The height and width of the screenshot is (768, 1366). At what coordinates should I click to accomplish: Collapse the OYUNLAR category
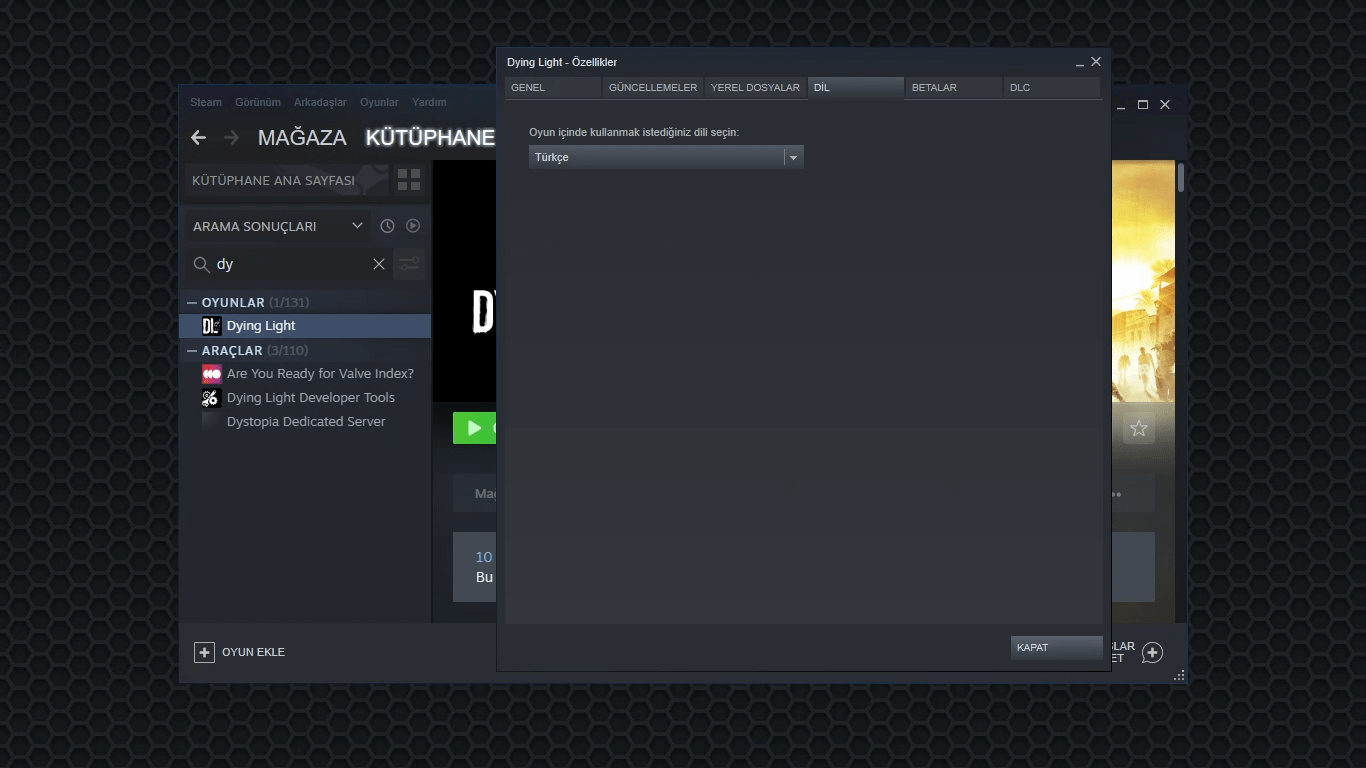[192, 302]
